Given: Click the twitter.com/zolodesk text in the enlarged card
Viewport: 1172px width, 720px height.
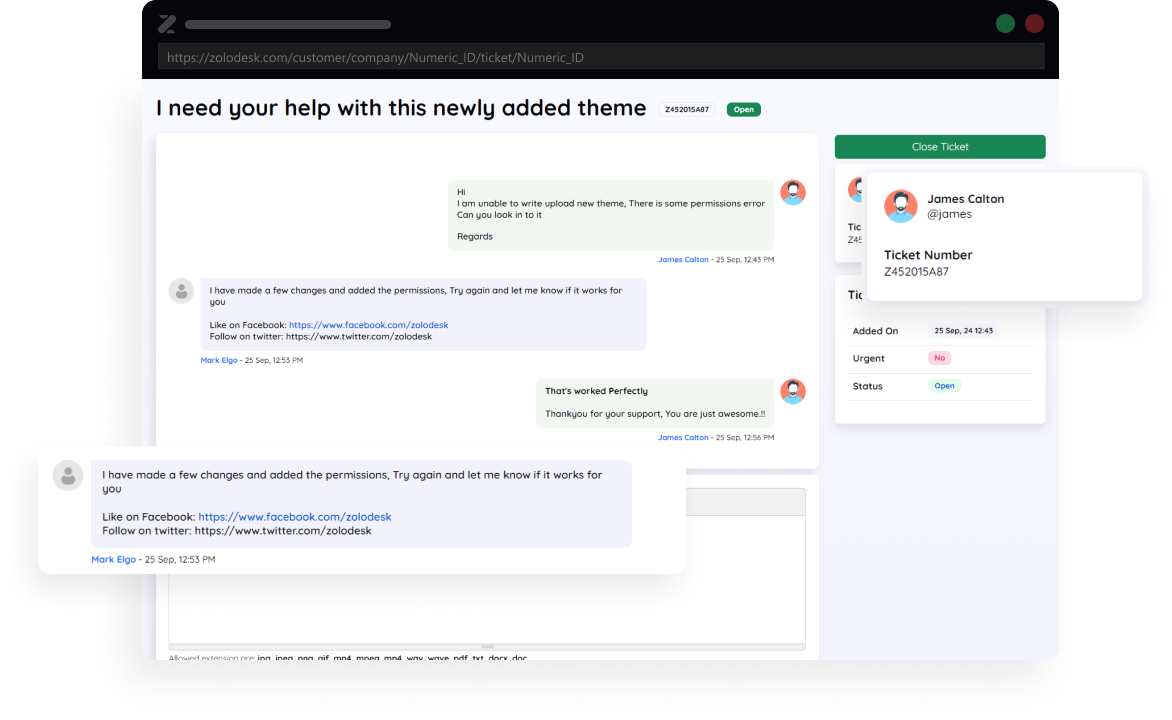Looking at the screenshot, I should [283, 531].
